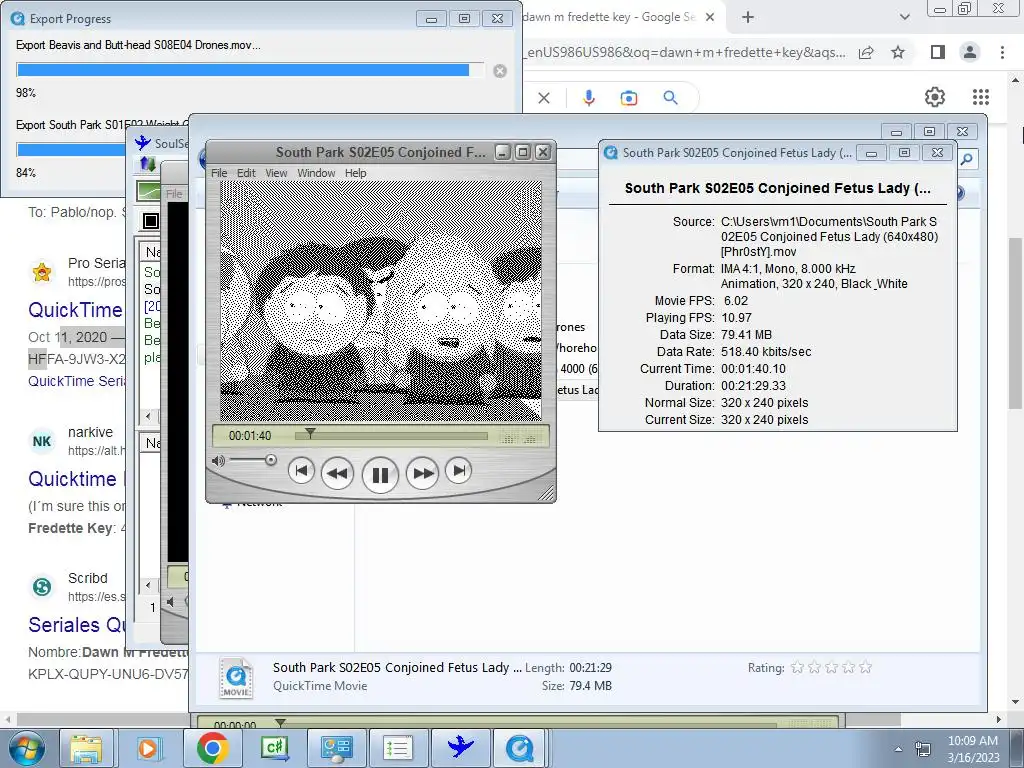This screenshot has width=1024, height=768.
Task: Open new tab in Chrome
Action: 748,17
